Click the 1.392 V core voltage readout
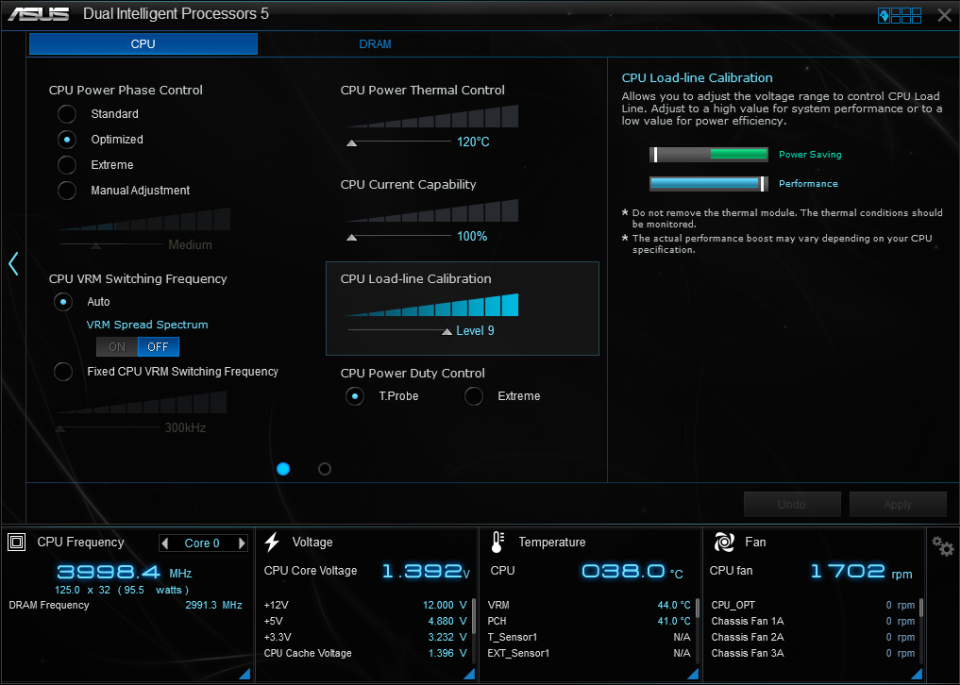The width and height of the screenshot is (960, 685). [426, 571]
